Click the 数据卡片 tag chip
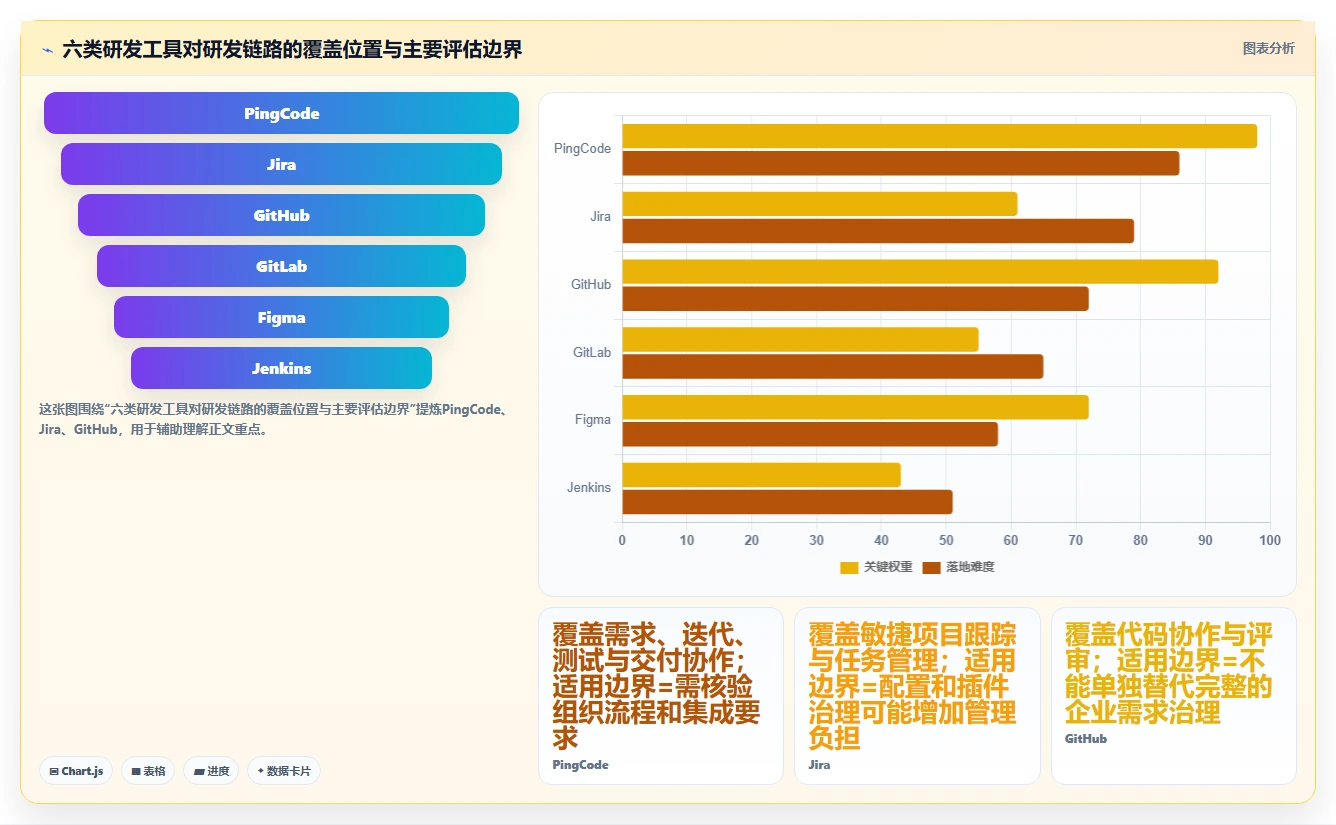 pyautogui.click(x=284, y=771)
